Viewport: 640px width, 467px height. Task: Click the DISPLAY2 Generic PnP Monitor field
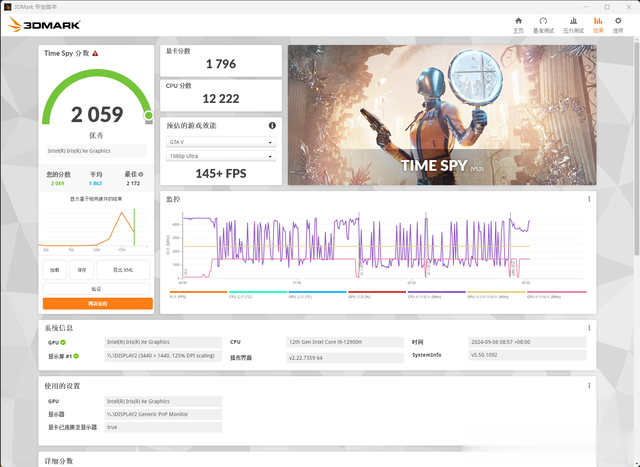[x=163, y=414]
